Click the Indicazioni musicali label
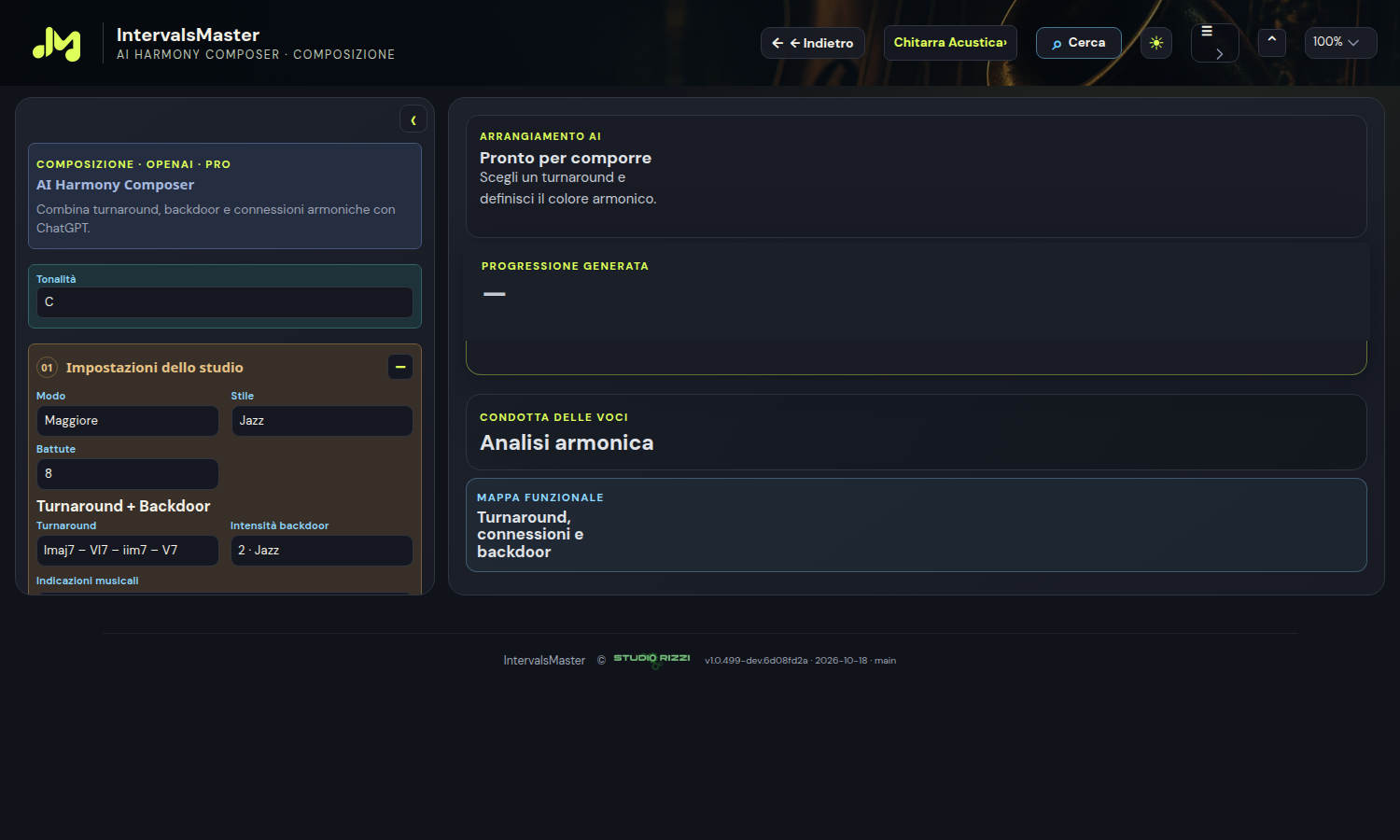1400x840 pixels. coord(88,581)
